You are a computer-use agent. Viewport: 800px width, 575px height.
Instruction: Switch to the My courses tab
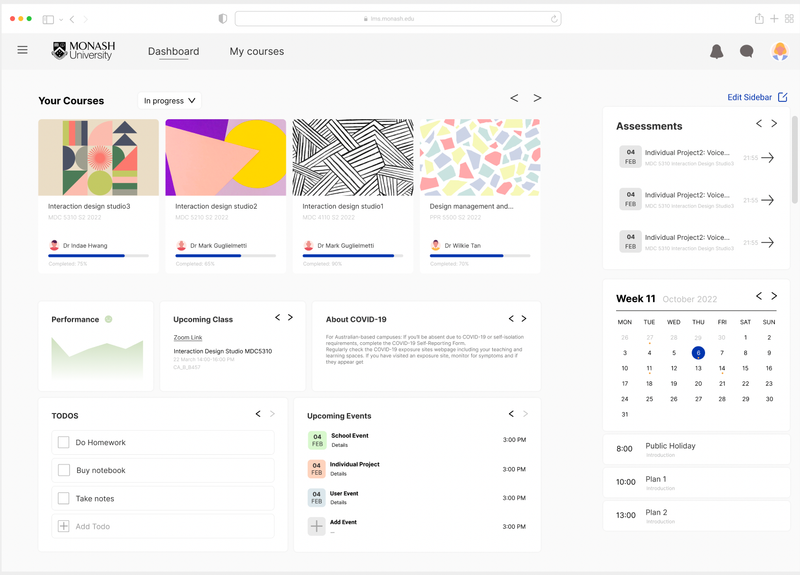257,52
